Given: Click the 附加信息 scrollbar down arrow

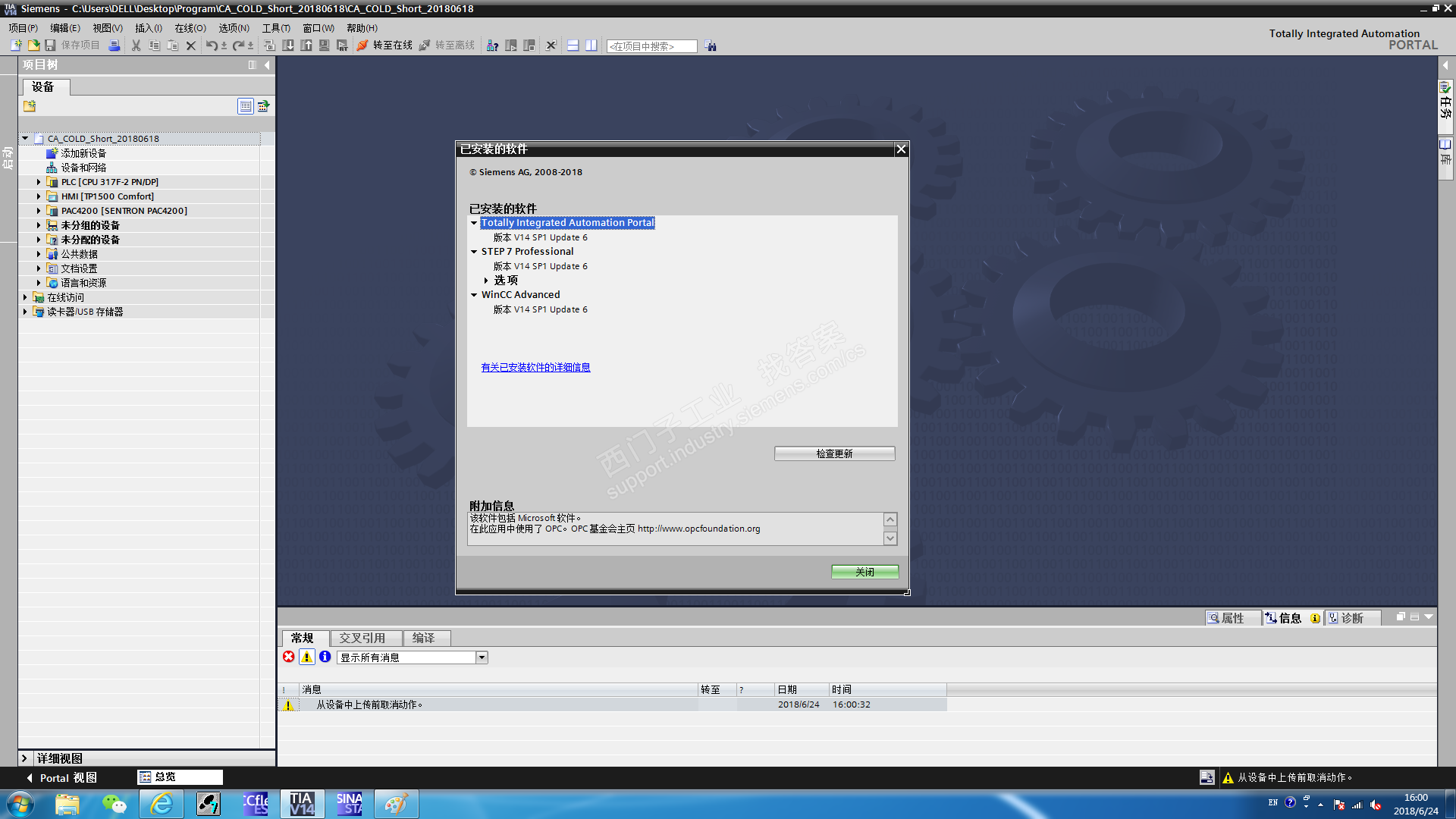Looking at the screenshot, I should tap(890, 538).
